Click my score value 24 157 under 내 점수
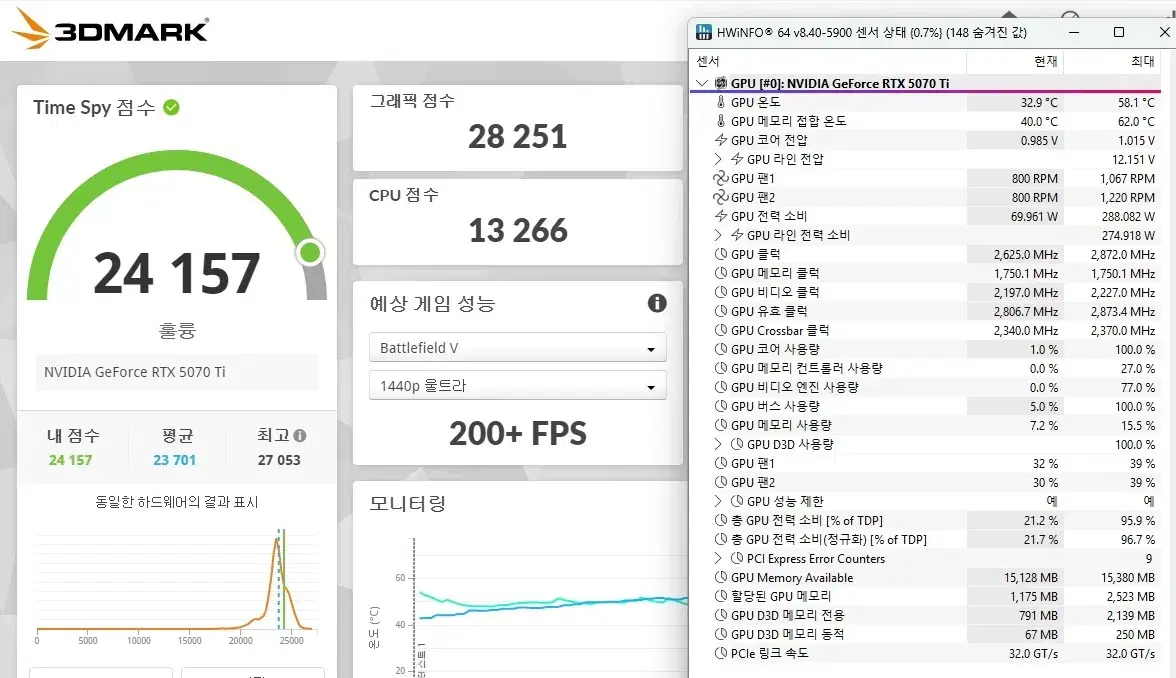The height and width of the screenshot is (678, 1176). pos(70,460)
